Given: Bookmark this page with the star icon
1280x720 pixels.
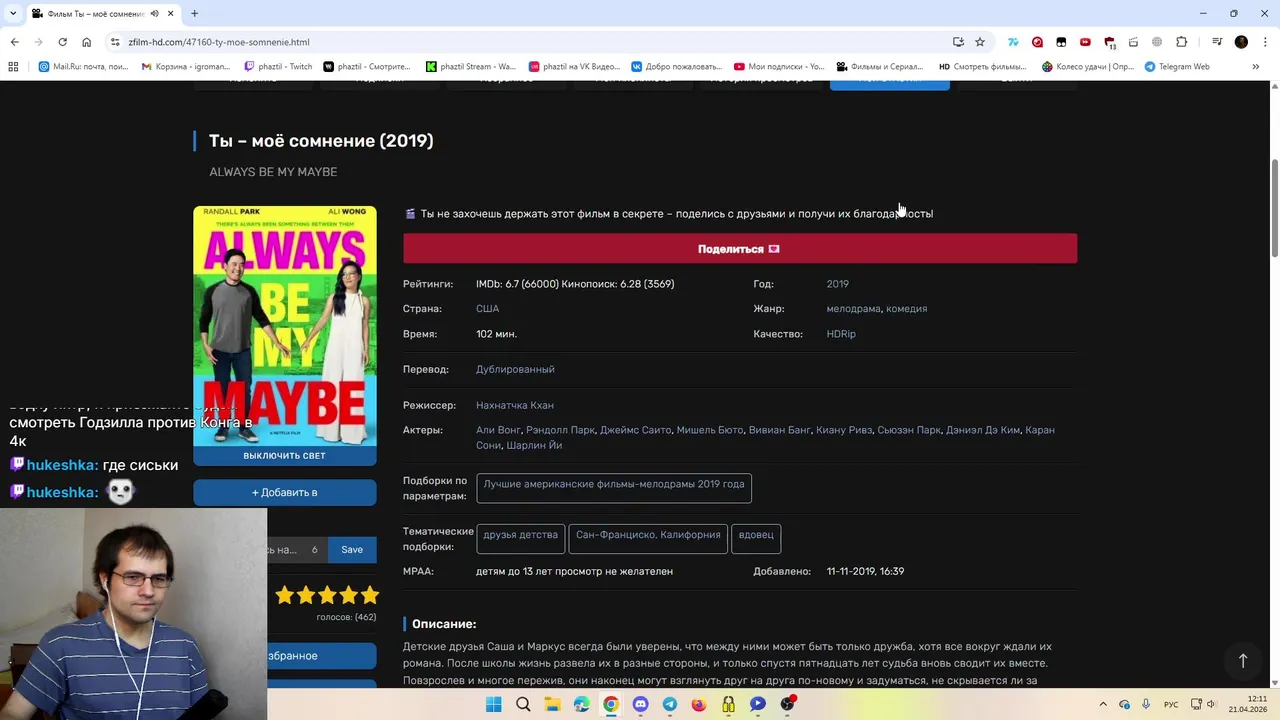Looking at the screenshot, I should click(x=980, y=42).
